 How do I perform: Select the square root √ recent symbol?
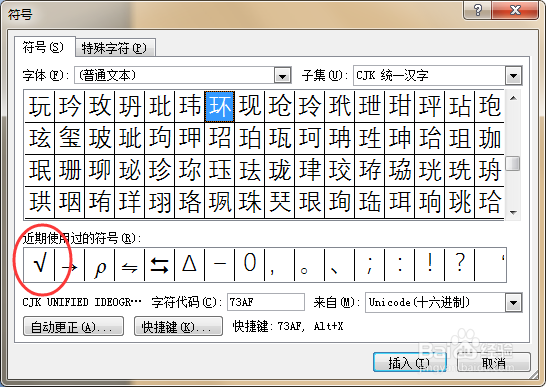(39, 265)
